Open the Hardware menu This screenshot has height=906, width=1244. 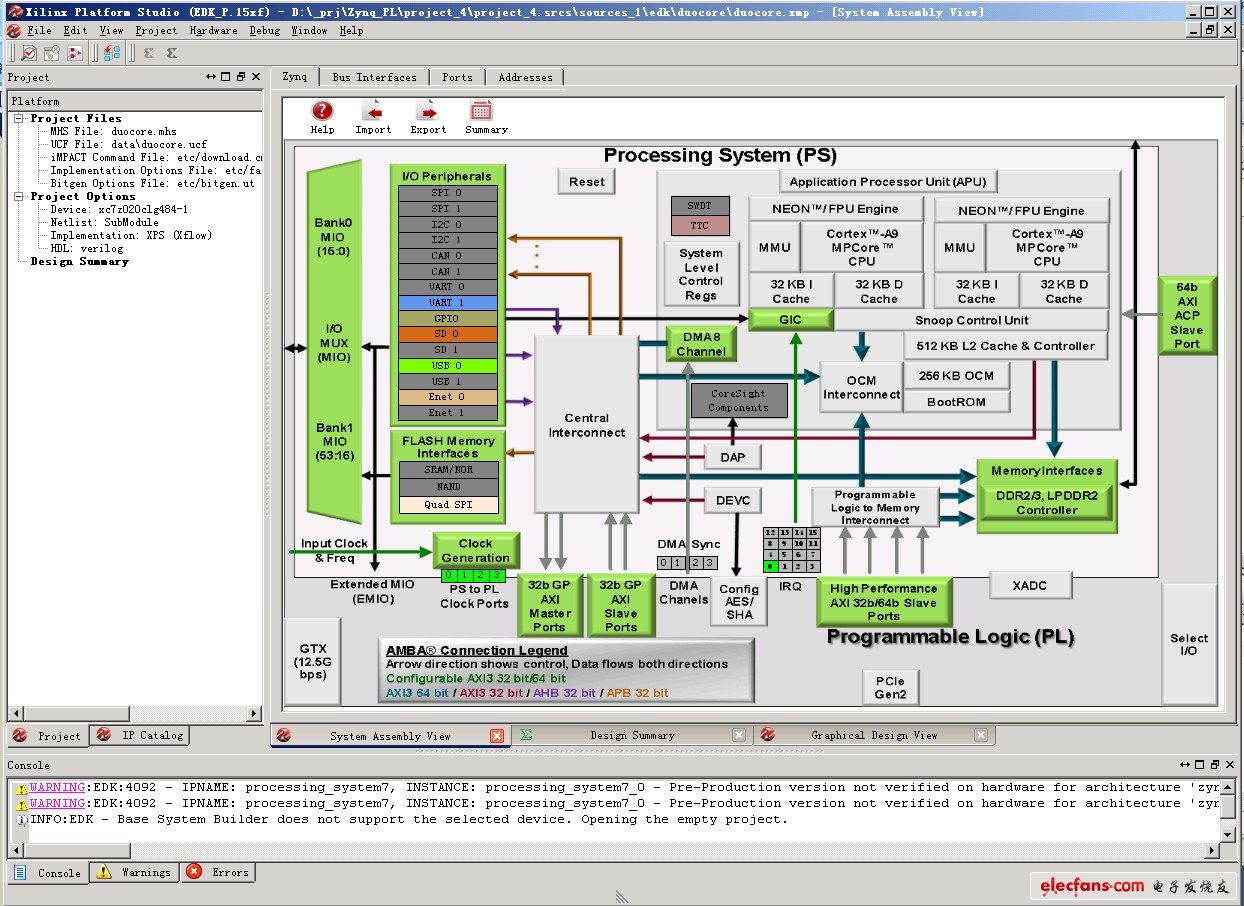click(x=213, y=31)
